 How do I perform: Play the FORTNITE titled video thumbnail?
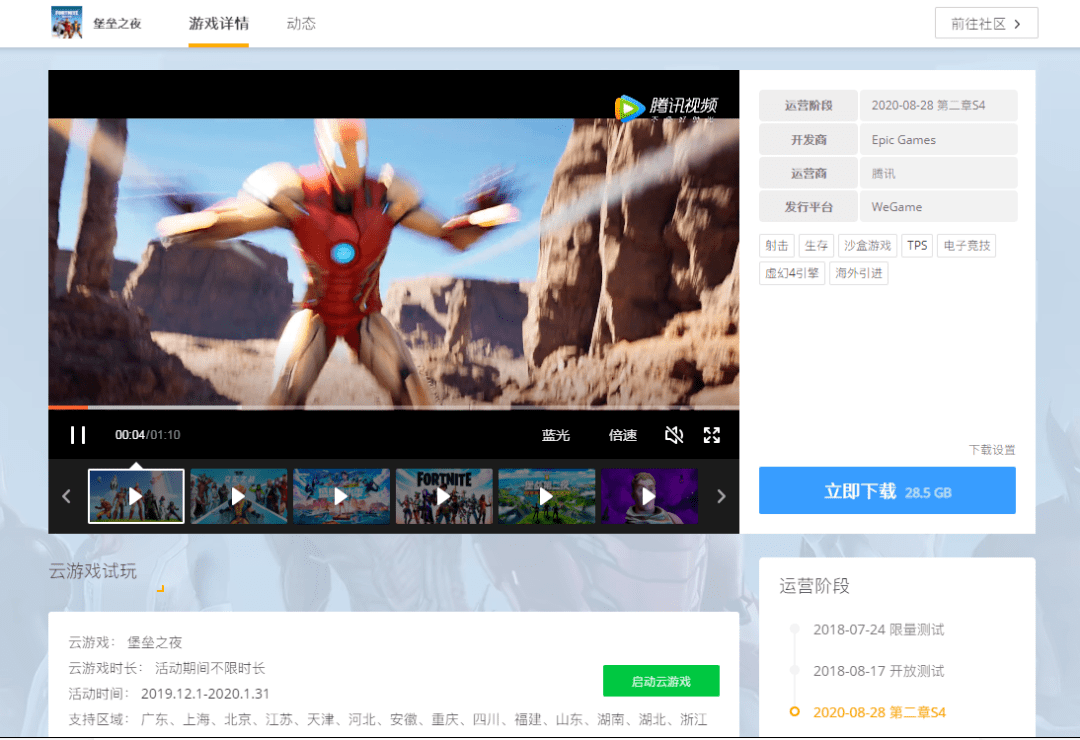(x=444, y=496)
